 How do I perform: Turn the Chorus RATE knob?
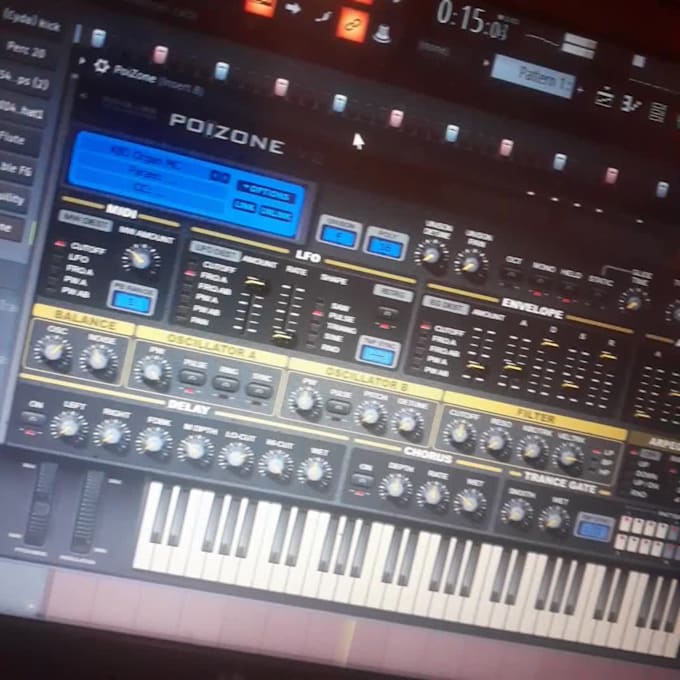pos(433,496)
